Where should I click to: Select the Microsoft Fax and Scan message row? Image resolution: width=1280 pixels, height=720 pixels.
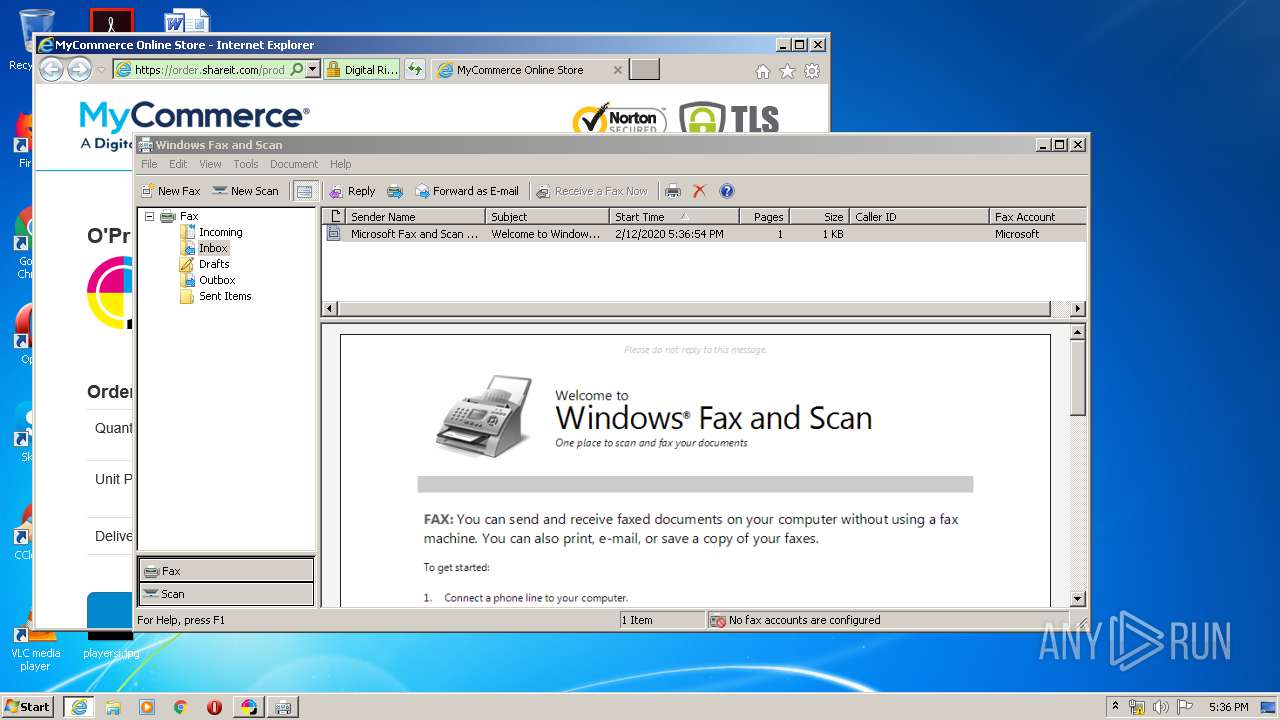click(x=704, y=234)
